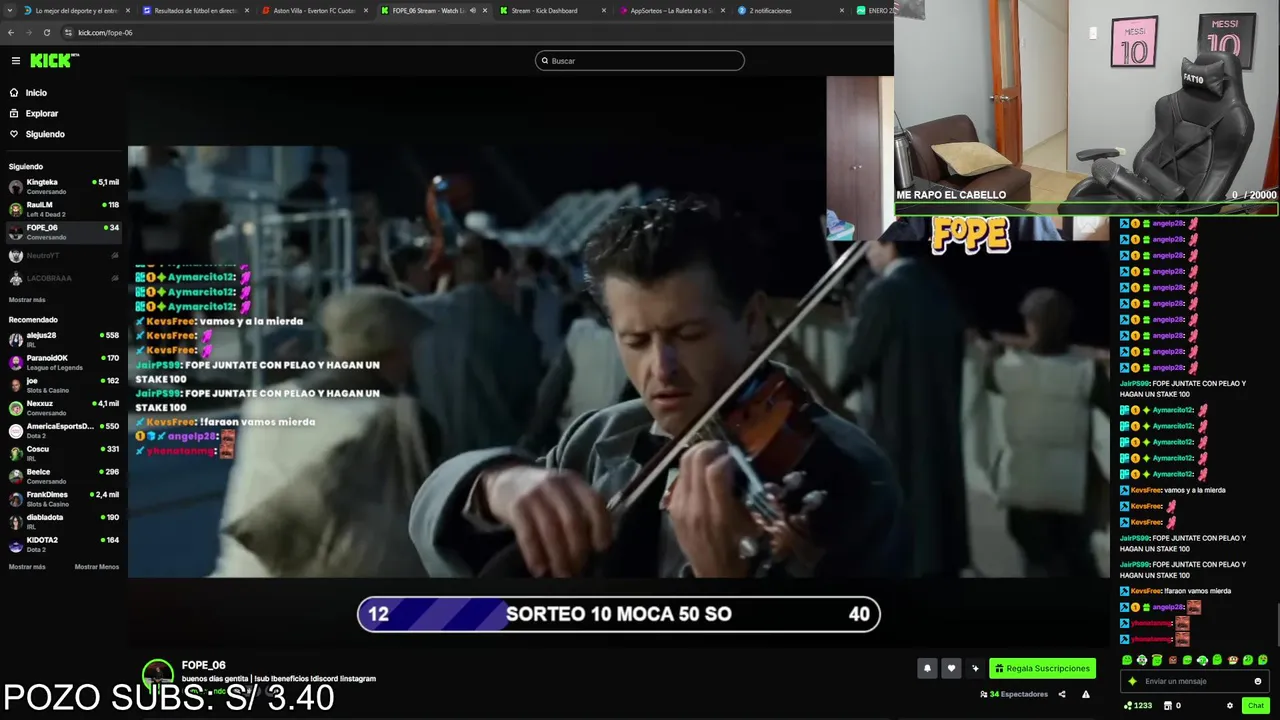1280x720 pixels.
Task: Switch to AppSorteos La Ruleta tab
Action: click(x=671, y=11)
